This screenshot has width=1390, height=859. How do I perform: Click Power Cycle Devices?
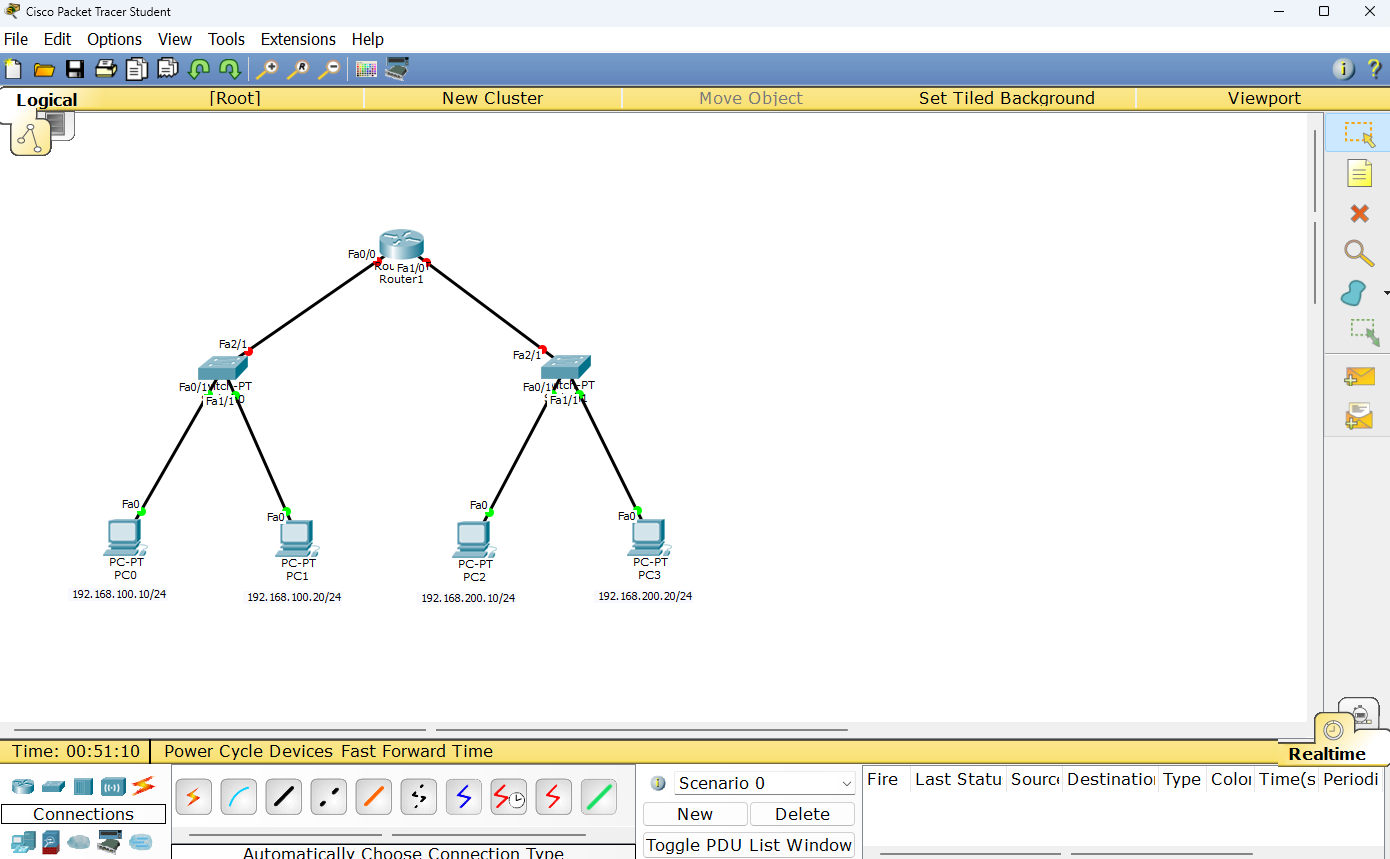248,751
